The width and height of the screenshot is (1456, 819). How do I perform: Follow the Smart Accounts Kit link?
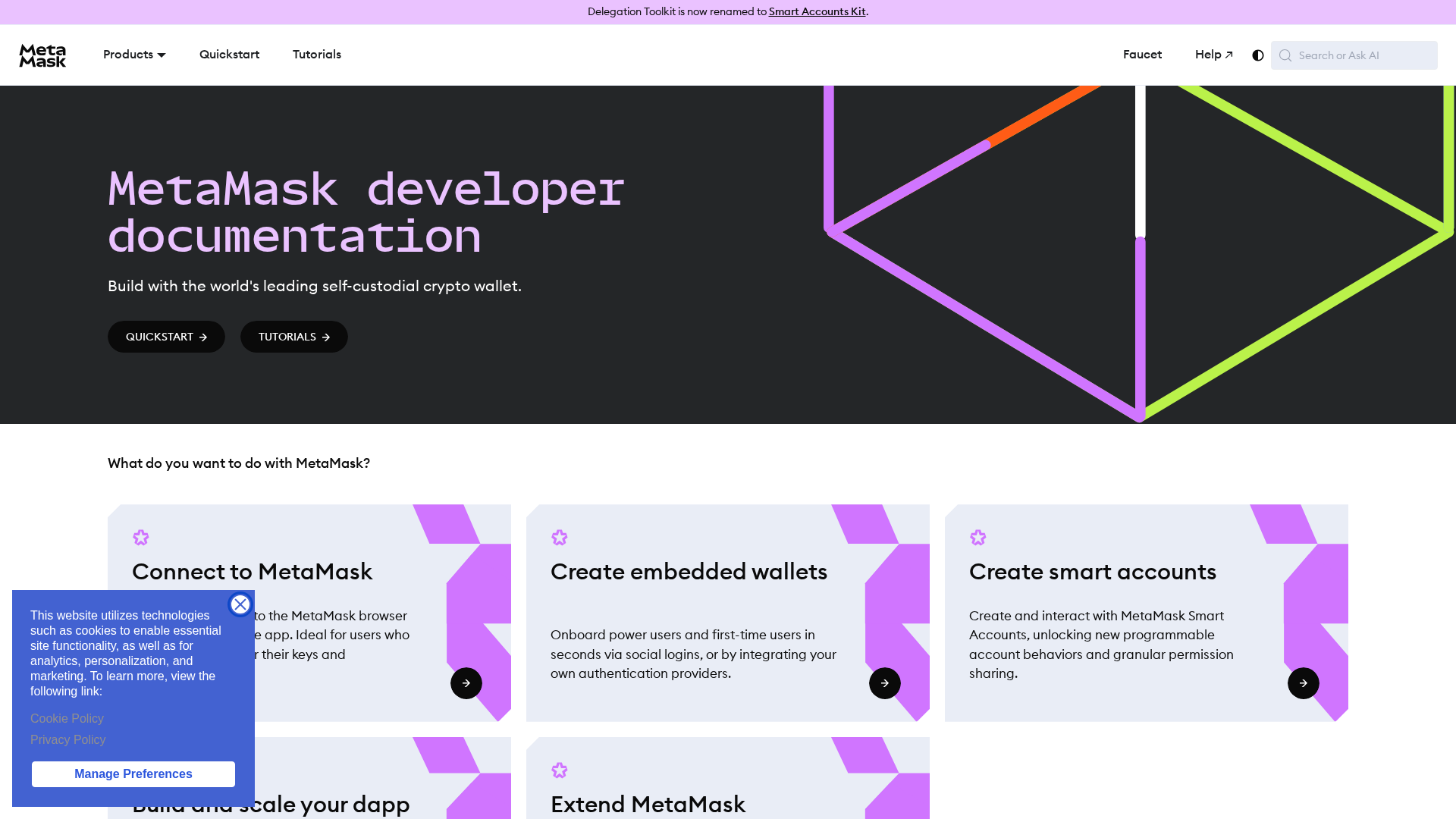(x=817, y=11)
